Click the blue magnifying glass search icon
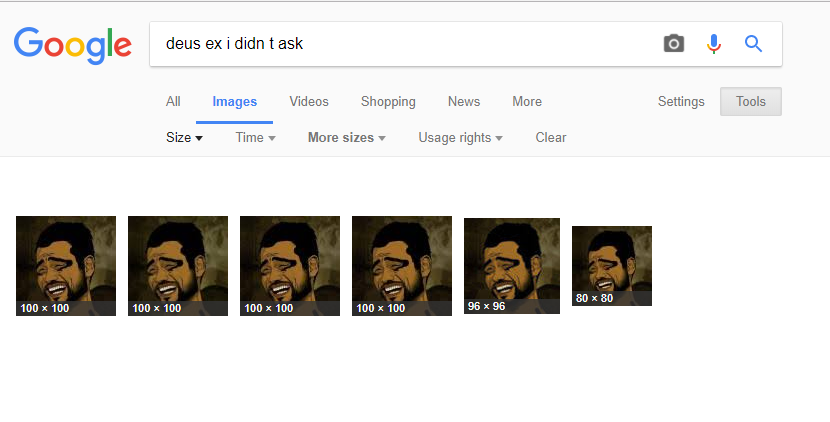The height and width of the screenshot is (422, 830). click(754, 44)
